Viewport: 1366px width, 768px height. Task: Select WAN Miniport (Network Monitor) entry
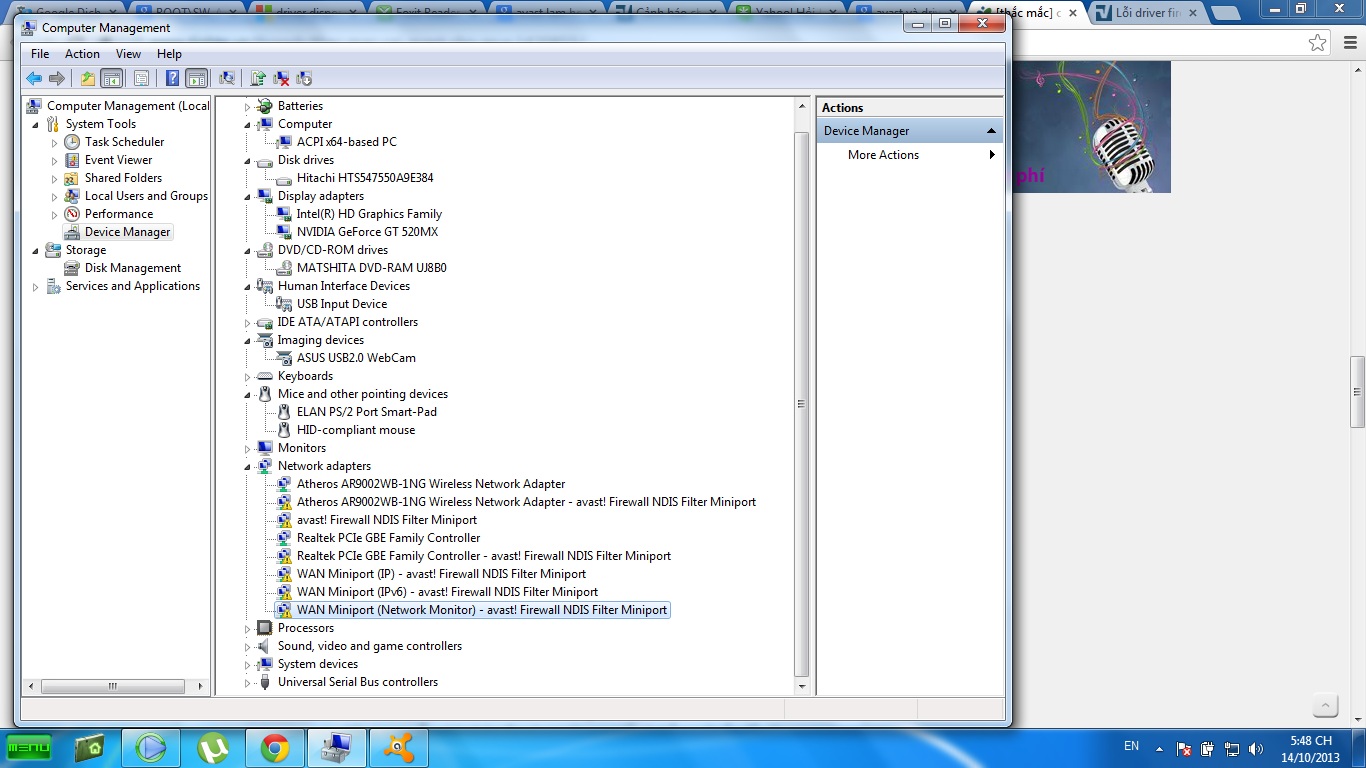click(x=481, y=610)
